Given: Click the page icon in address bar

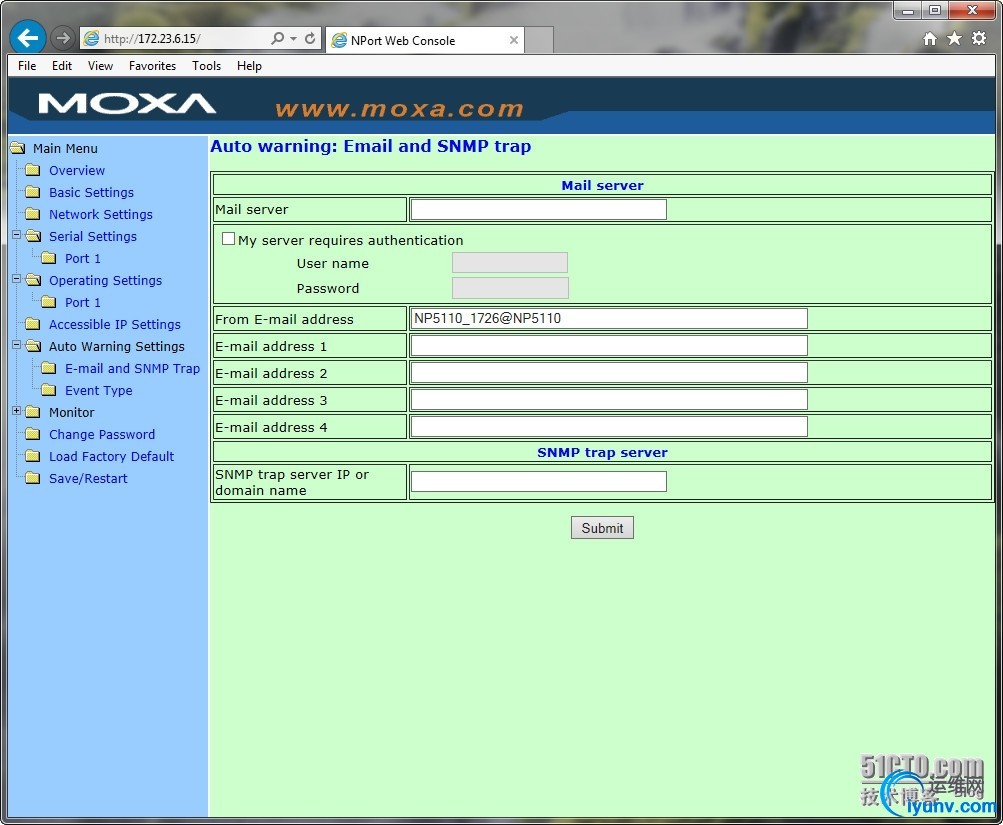Looking at the screenshot, I should click(91, 38).
